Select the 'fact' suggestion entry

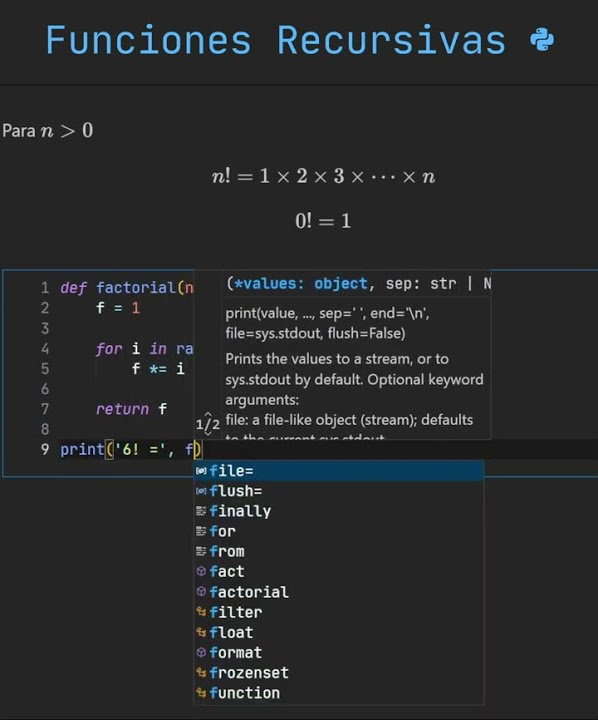339,572
